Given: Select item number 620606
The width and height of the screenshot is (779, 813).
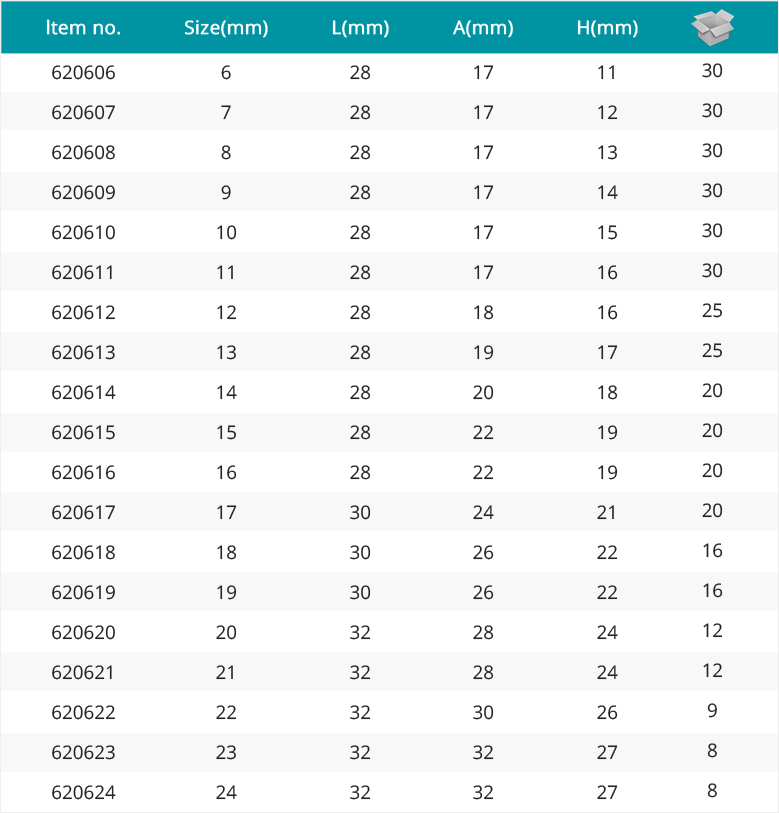Looking at the screenshot, I should (x=83, y=73).
